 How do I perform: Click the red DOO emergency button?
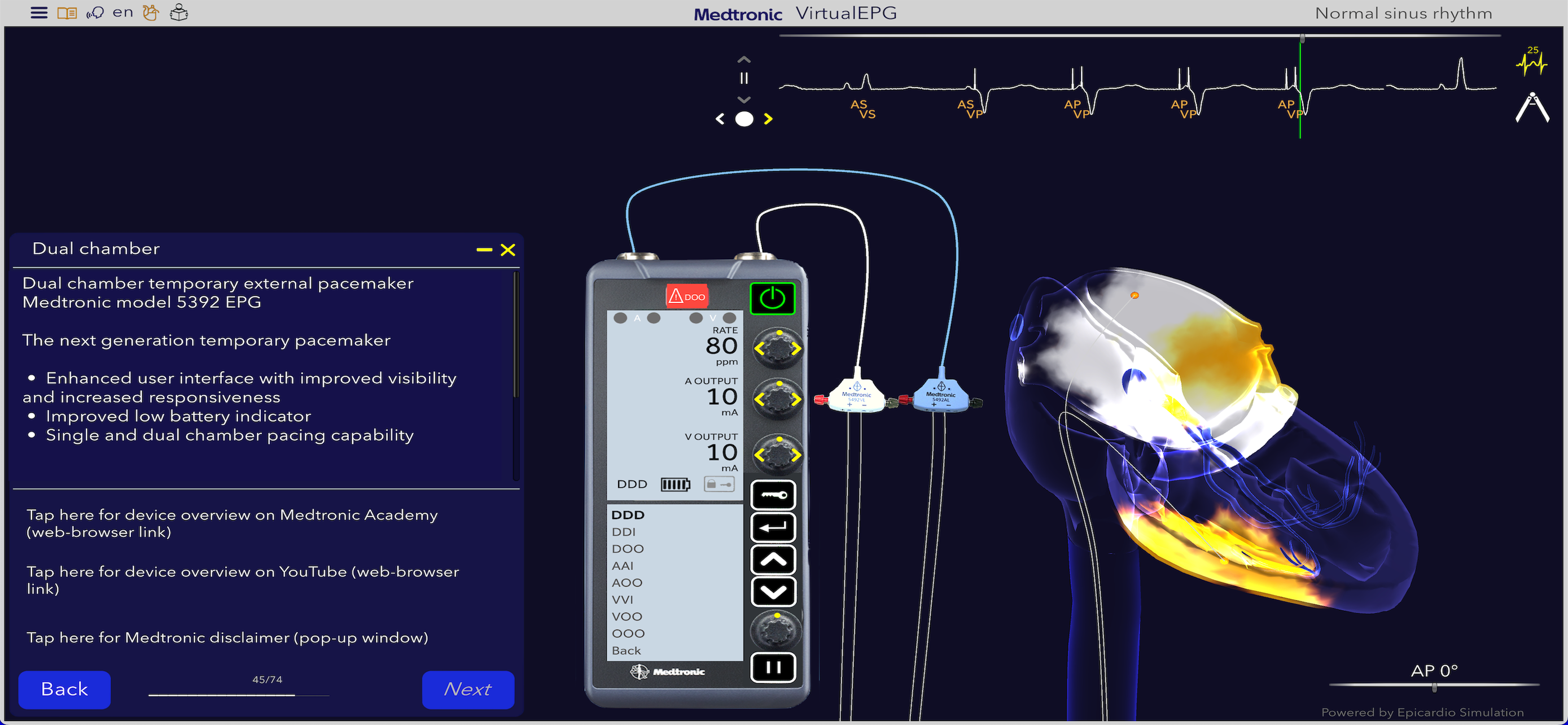pyautogui.click(x=686, y=297)
